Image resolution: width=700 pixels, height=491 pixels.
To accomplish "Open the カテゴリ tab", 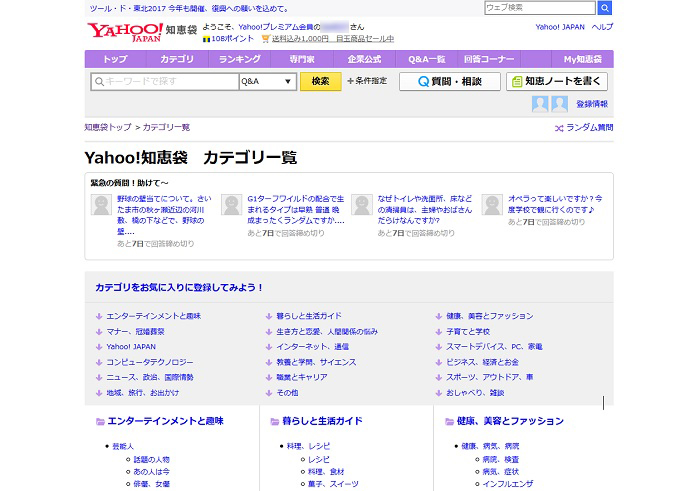I will click(x=177, y=59).
